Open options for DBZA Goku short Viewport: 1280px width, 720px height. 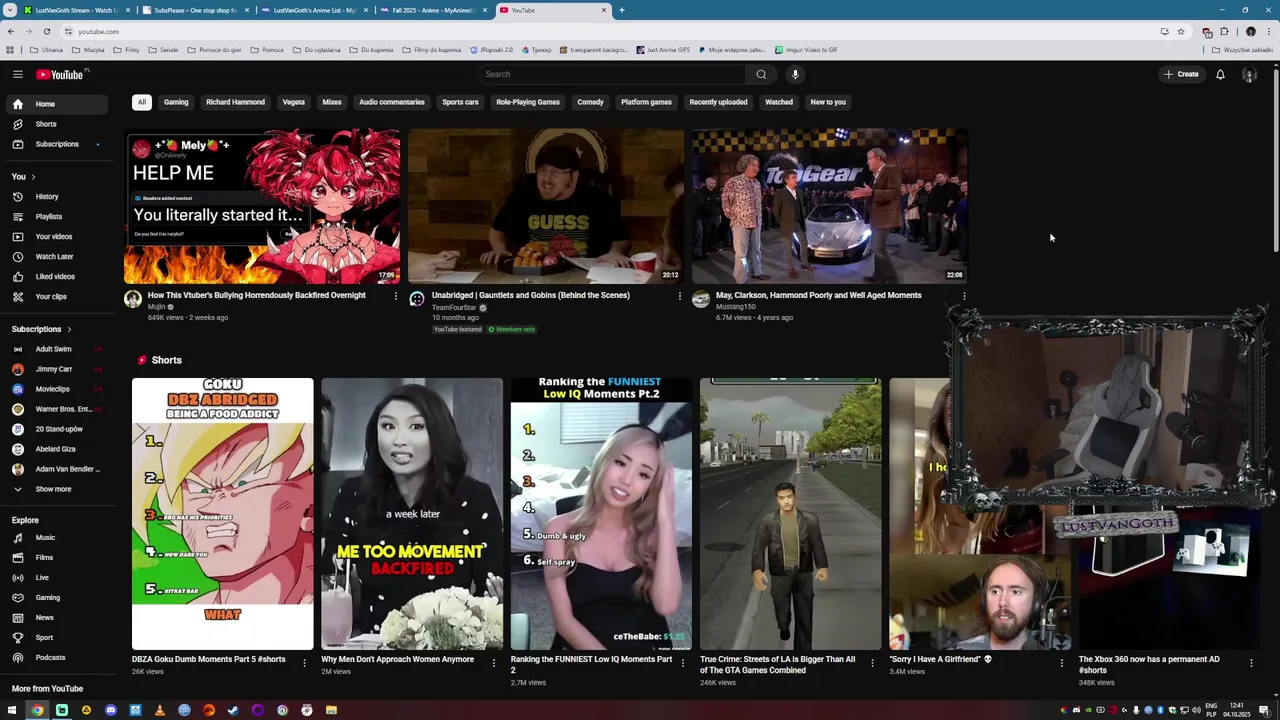pos(304,662)
